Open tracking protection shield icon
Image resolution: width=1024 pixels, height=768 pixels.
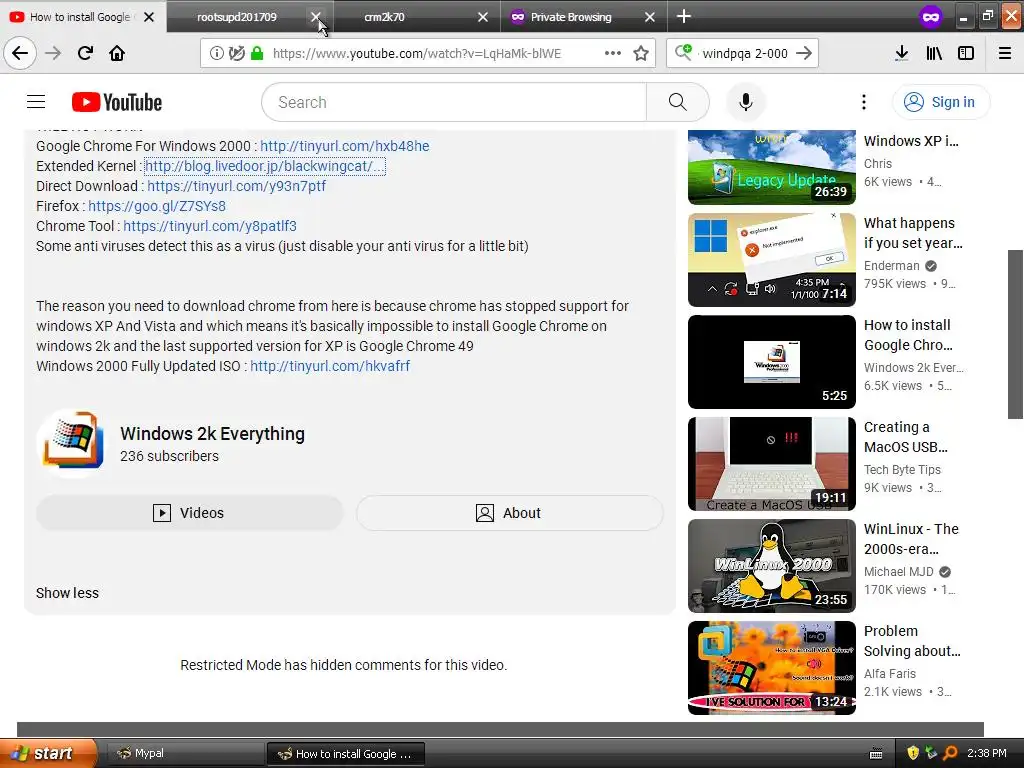[x=236, y=54]
